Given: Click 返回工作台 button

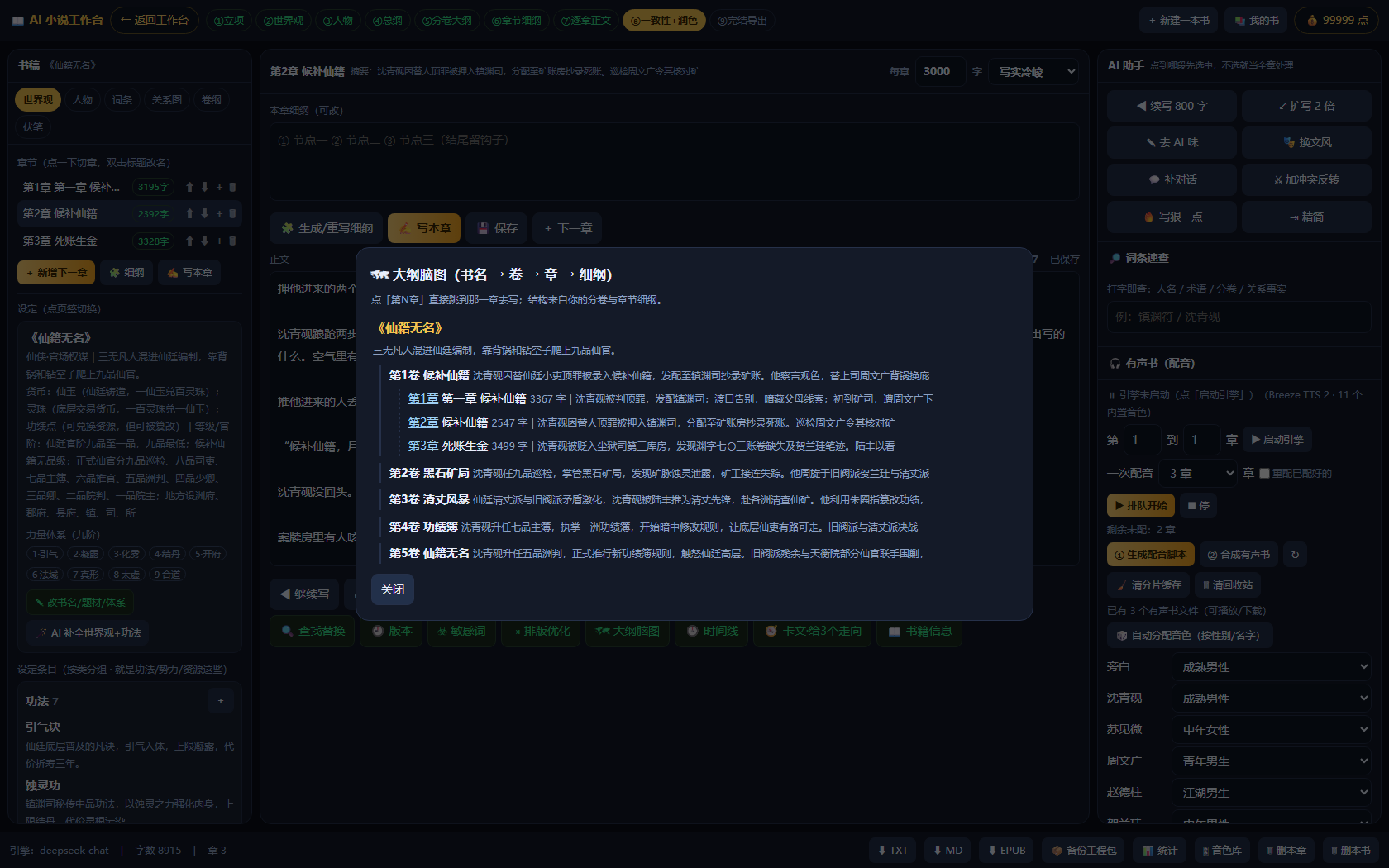Looking at the screenshot, I should (x=155, y=20).
